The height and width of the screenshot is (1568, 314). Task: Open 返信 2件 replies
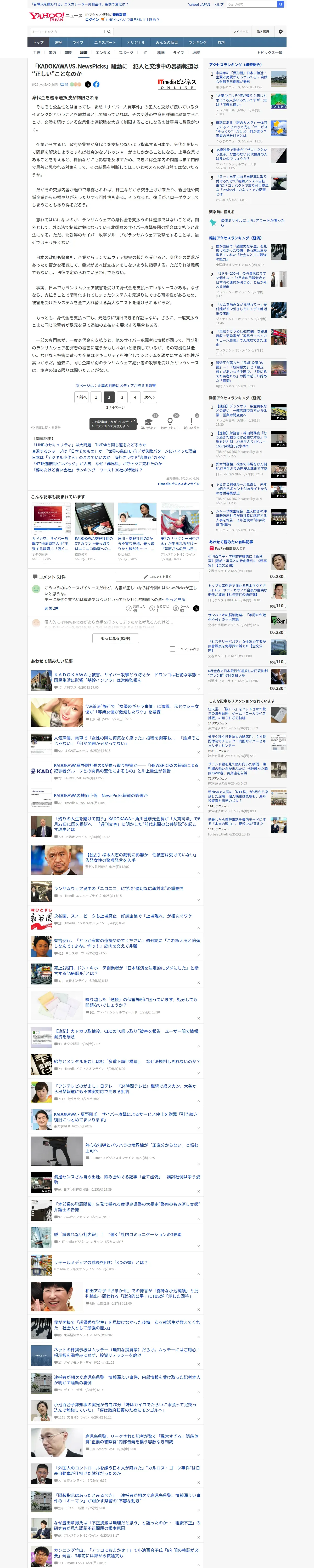(51, 608)
